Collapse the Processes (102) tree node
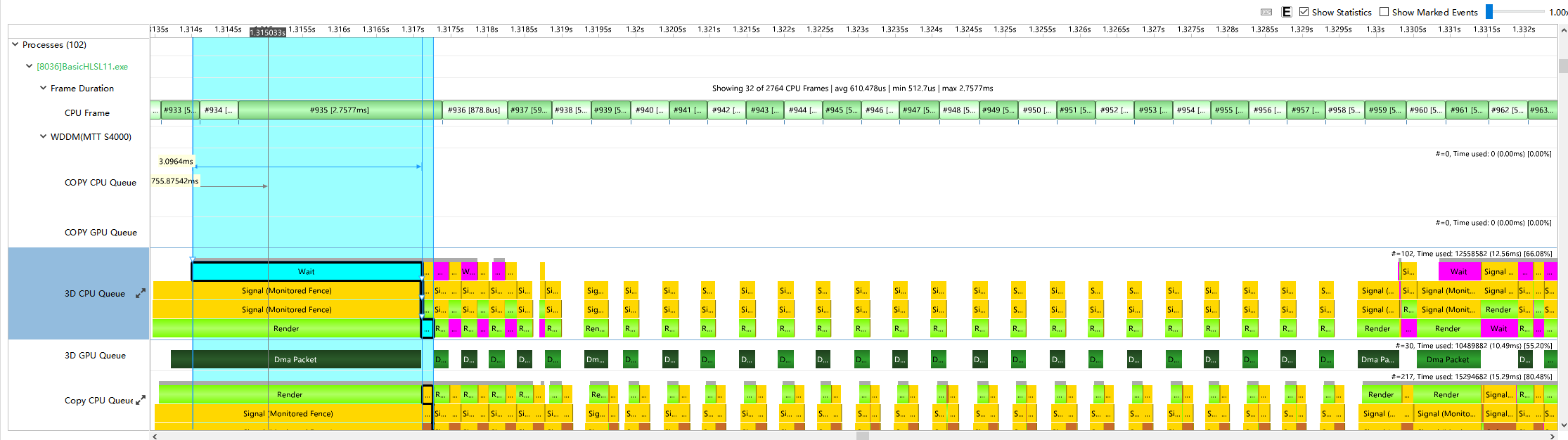Screen dimensions: 1568x440 pos(15,44)
